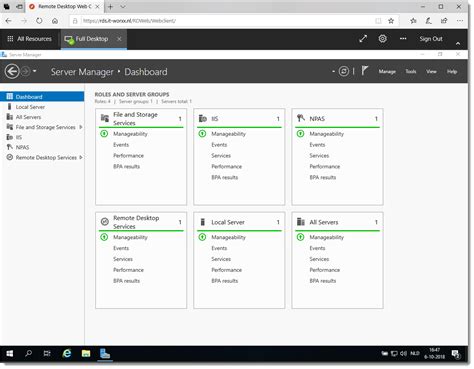Open BPA results in Local Server tile
Viewport: 474px width, 369px height.
225,281
